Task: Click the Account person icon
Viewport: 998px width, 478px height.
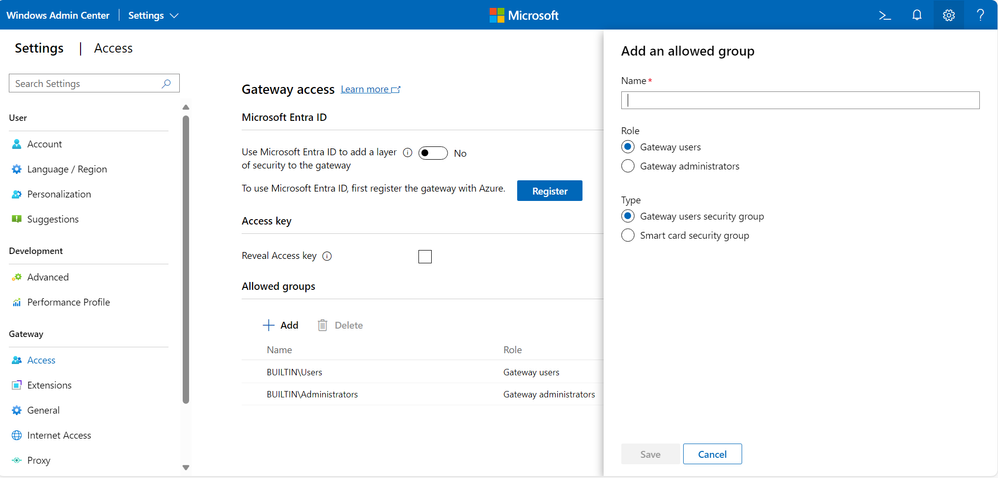Action: [17, 144]
